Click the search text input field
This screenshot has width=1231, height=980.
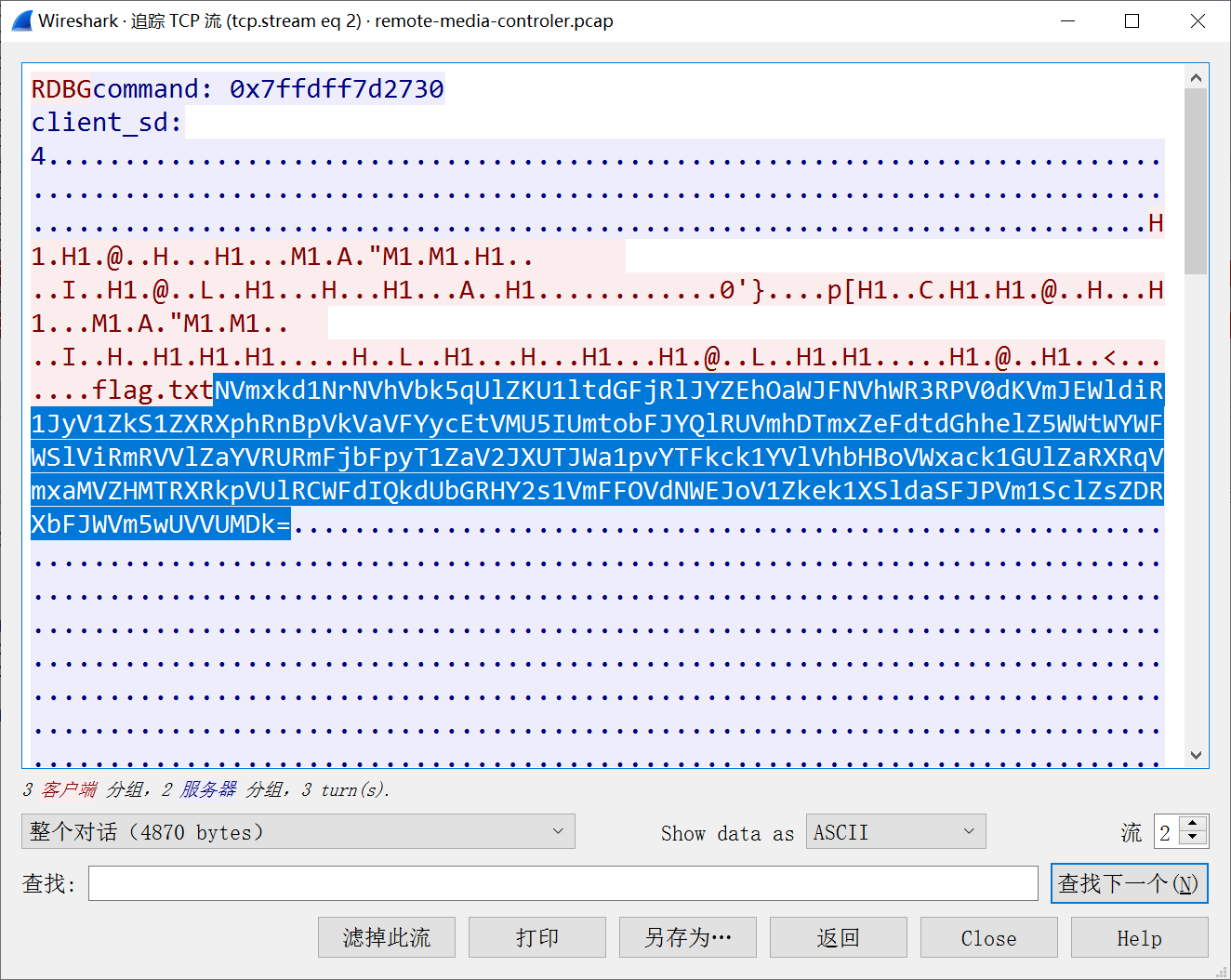click(563, 883)
